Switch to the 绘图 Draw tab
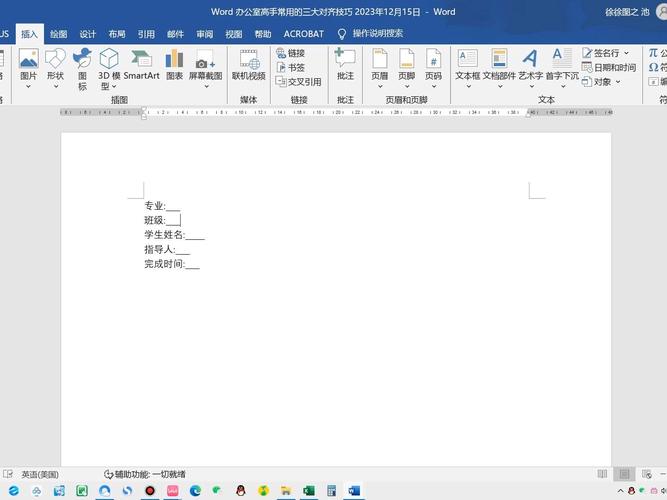The width and height of the screenshot is (667, 500). [58, 34]
